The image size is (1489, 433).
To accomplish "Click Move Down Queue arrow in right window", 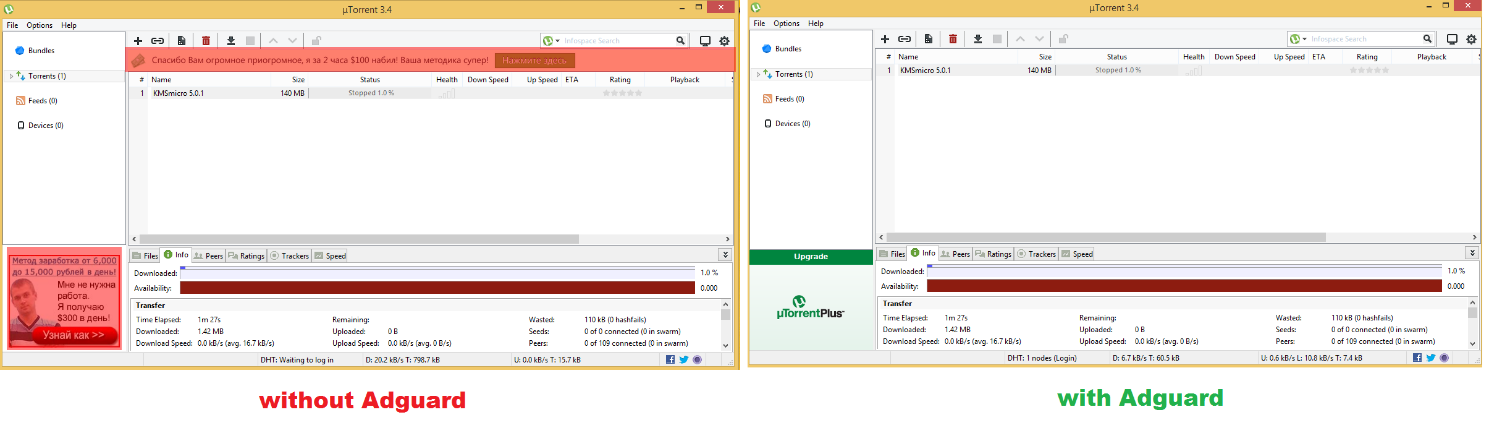I will tap(1040, 39).
